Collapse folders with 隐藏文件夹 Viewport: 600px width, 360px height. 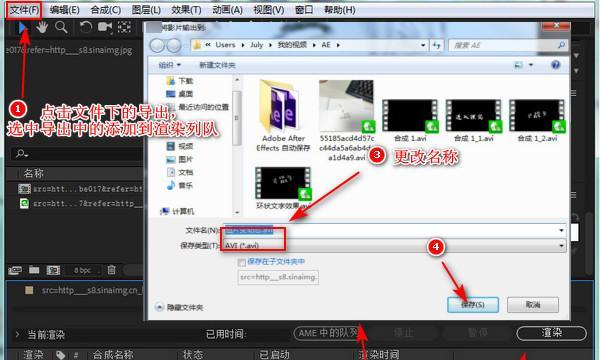pos(179,307)
